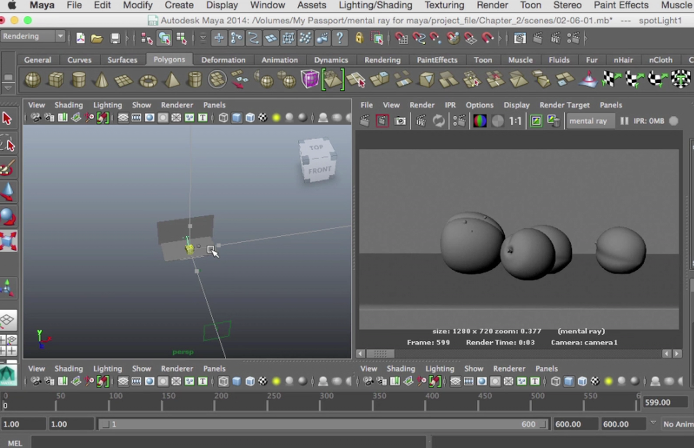
Task: Open the No Anim layer dropdown
Action: point(678,424)
